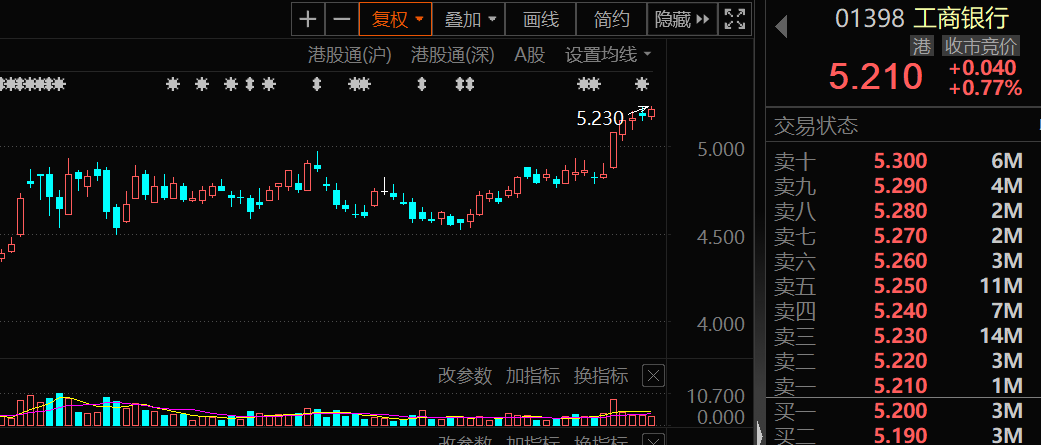This screenshot has width=1041, height=445.
Task: Click the left arrow beside stock code 01398
Action: tap(782, 24)
